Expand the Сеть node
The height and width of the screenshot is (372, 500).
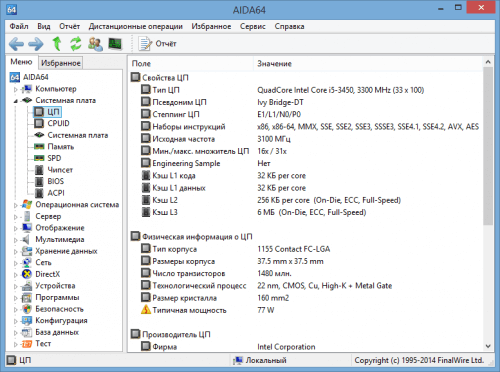pyautogui.click(x=16, y=263)
